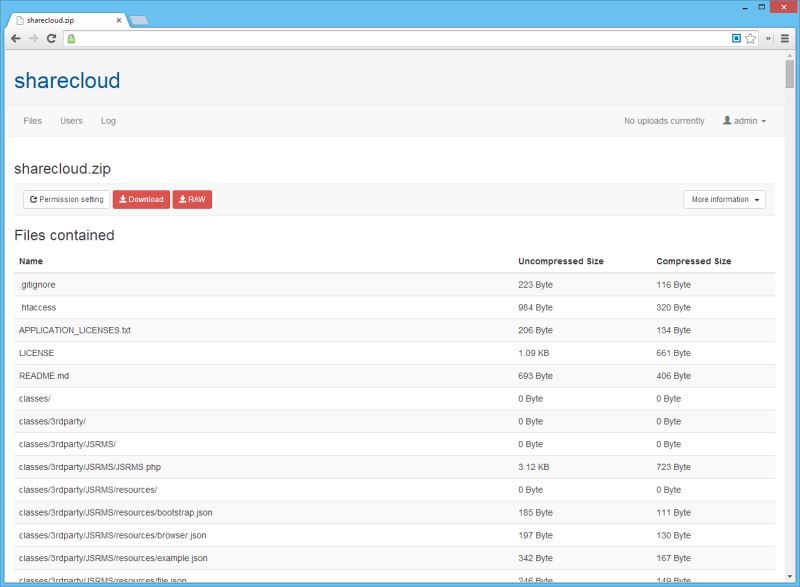Click the Compressed Size column header
This screenshot has width=800, height=587.
(693, 261)
